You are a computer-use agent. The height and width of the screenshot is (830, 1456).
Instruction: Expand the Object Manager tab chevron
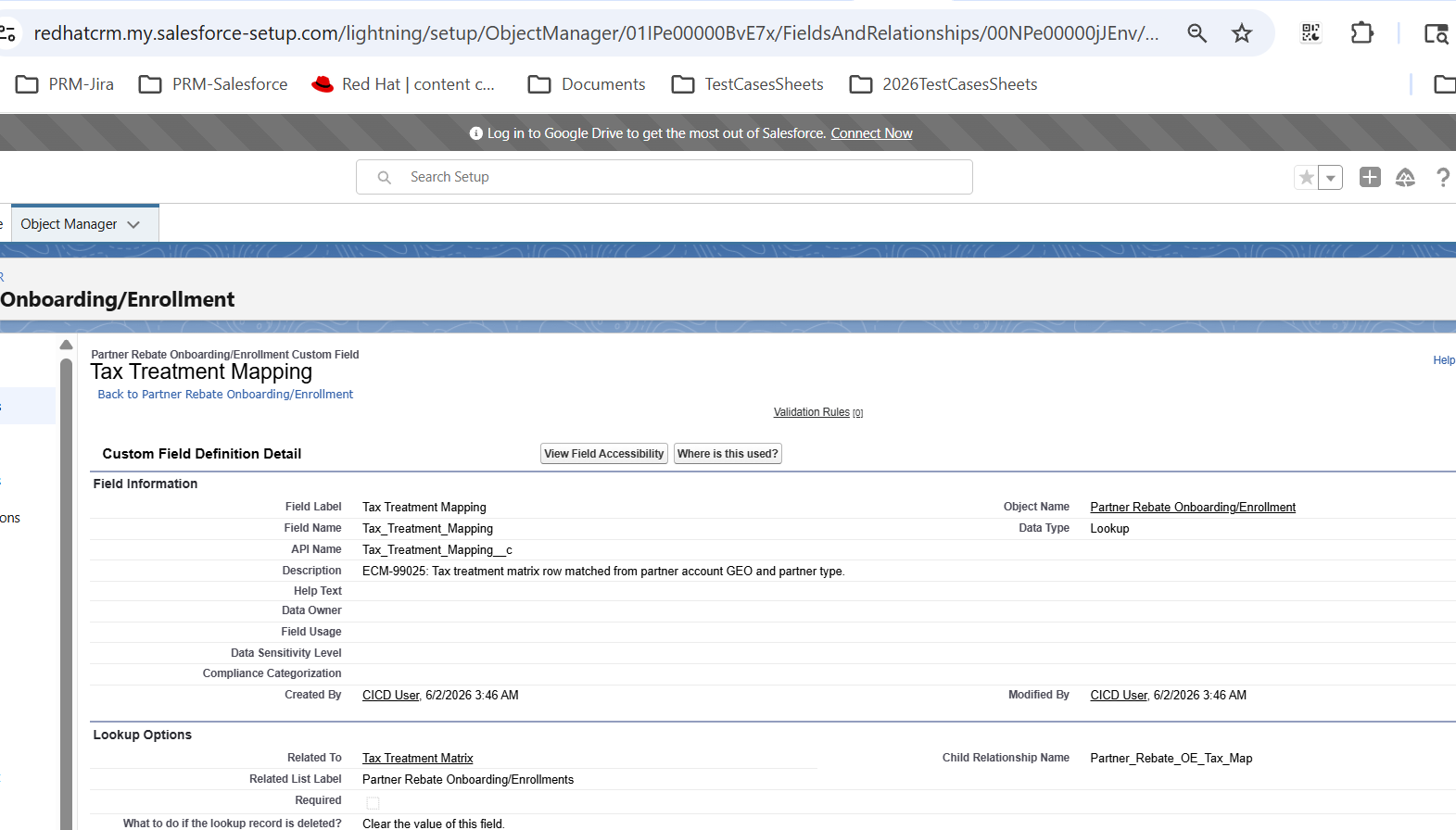(133, 224)
